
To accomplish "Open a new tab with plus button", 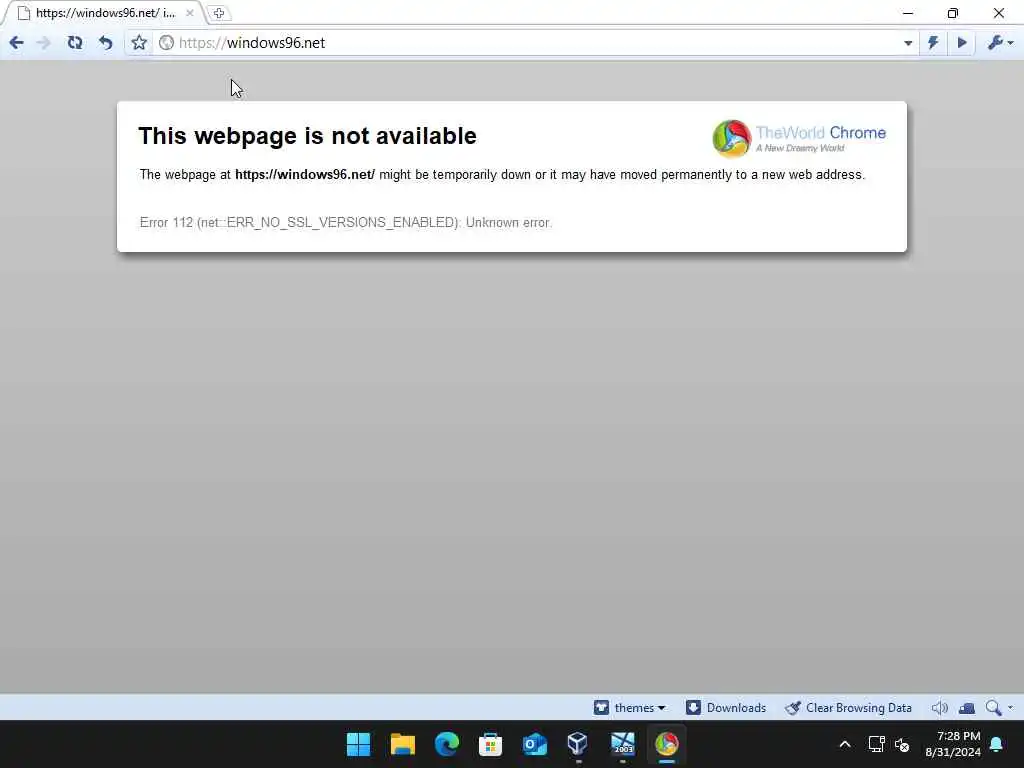I will 219,13.
